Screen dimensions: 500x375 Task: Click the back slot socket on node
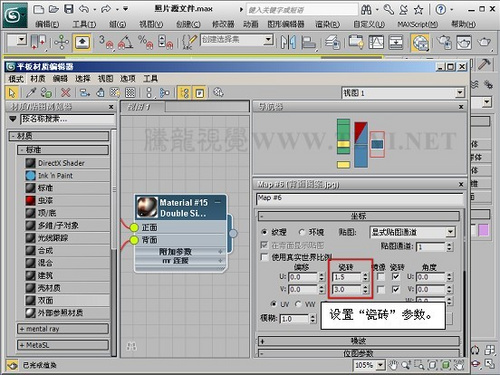pyautogui.click(x=134, y=240)
